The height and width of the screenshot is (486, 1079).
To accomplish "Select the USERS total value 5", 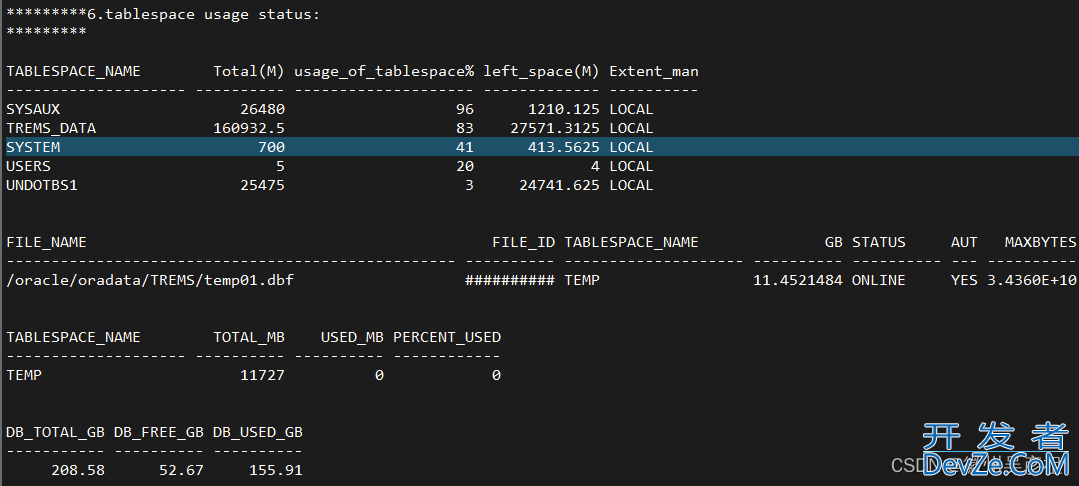I will click(281, 166).
